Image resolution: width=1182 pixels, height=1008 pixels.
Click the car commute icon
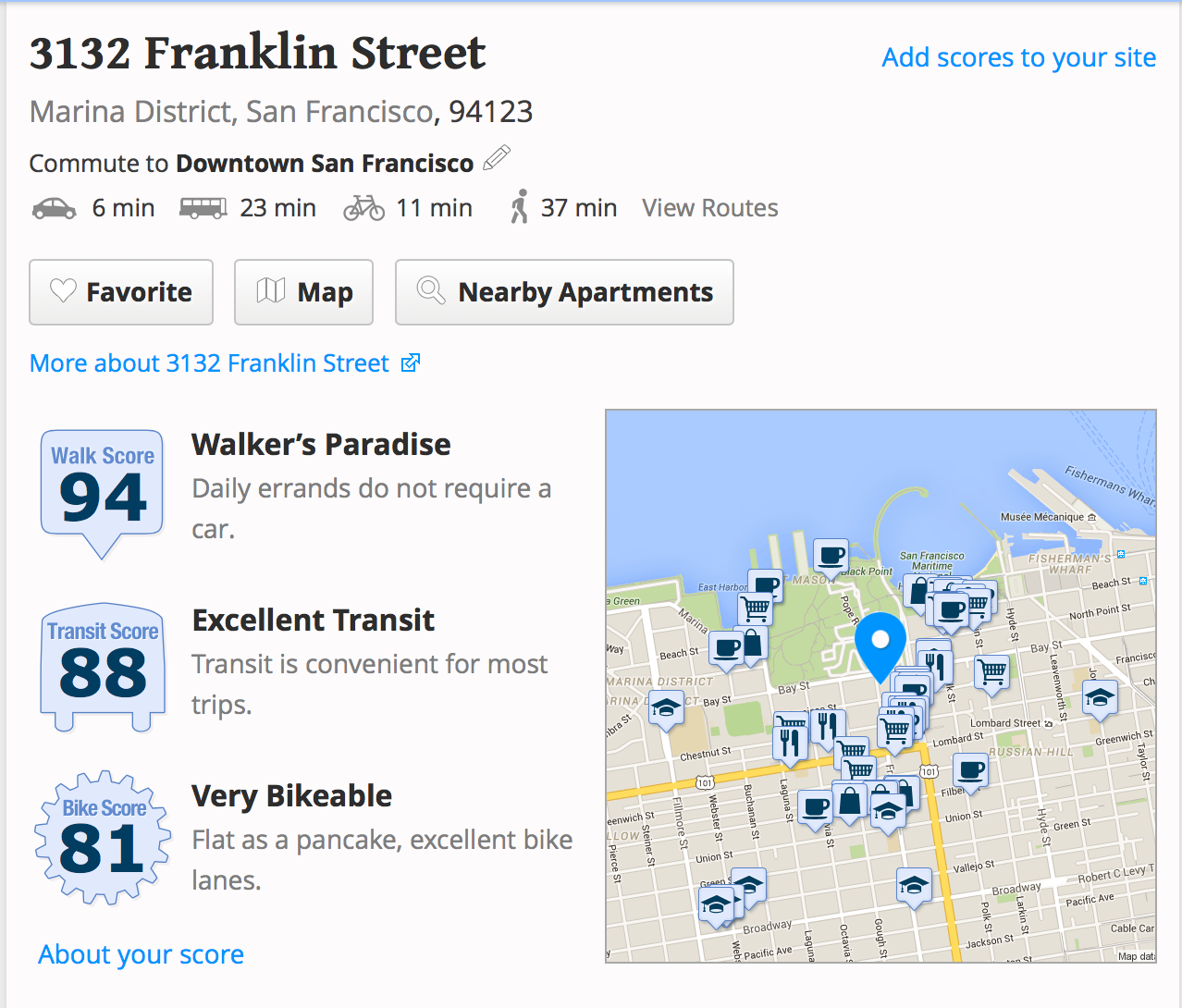(55, 208)
